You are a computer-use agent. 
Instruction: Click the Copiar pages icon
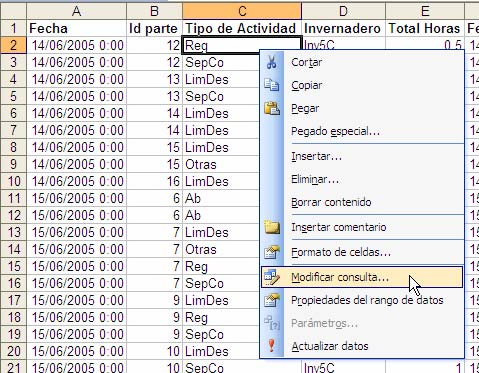[x=272, y=85]
